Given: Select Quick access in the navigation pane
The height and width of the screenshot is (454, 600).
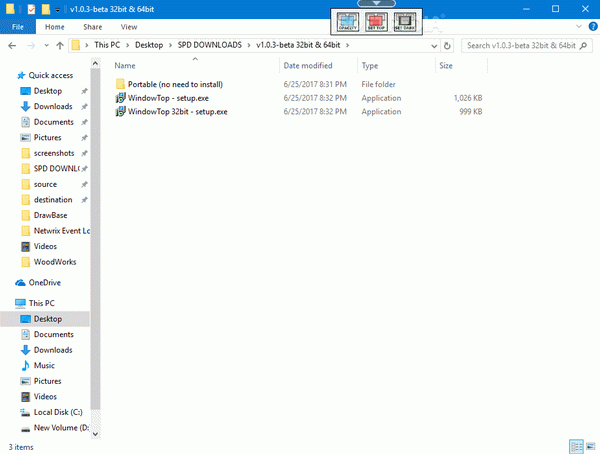Looking at the screenshot, I should point(51,75).
